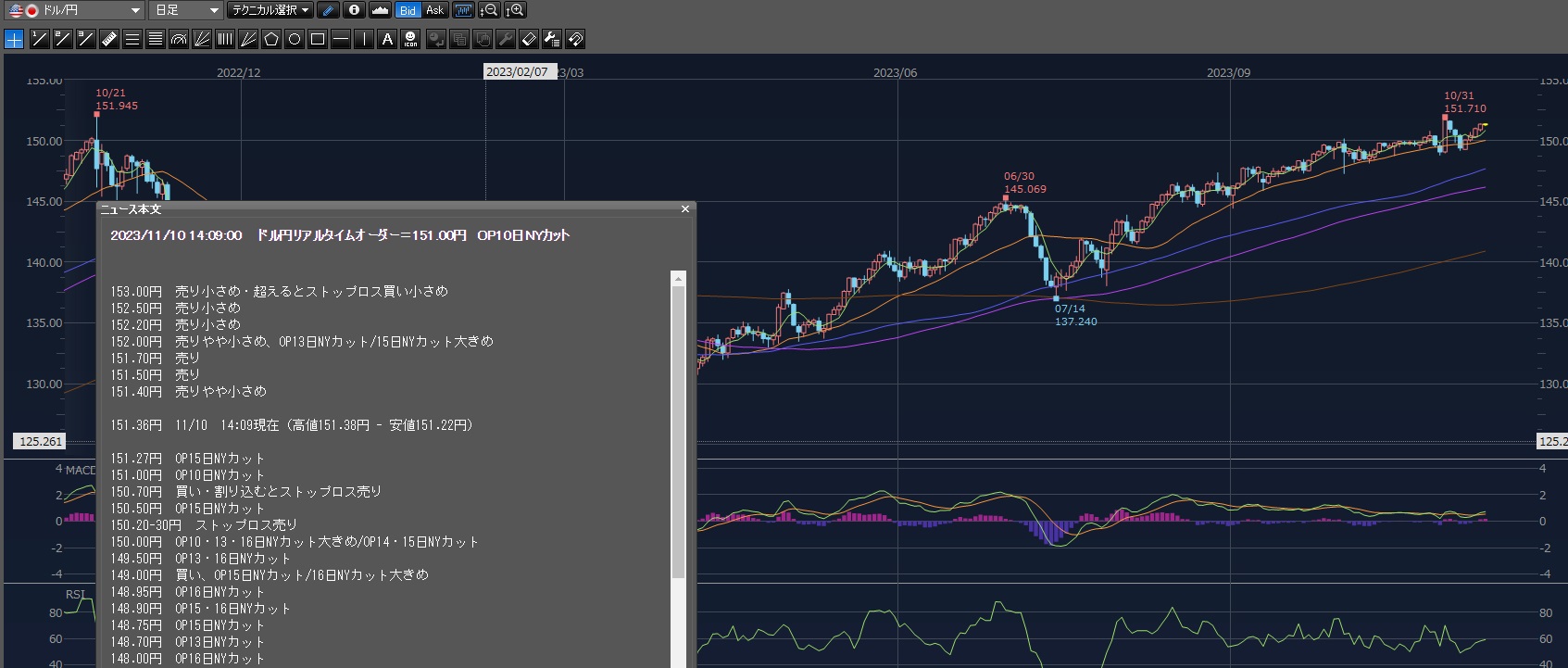Click the info button in top toolbar
This screenshot has width=1568, height=668.
[x=354, y=10]
